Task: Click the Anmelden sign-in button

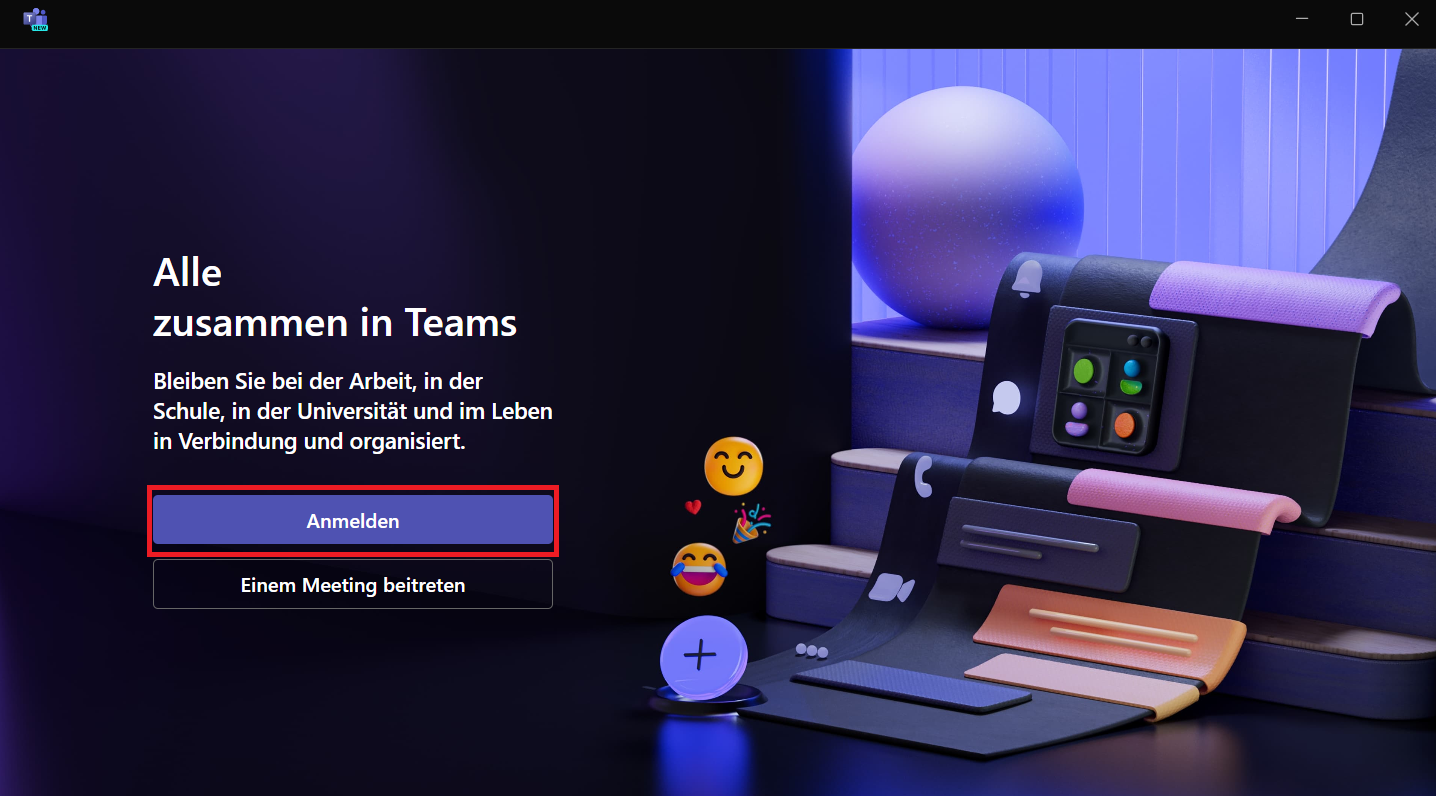Action: pos(353,521)
